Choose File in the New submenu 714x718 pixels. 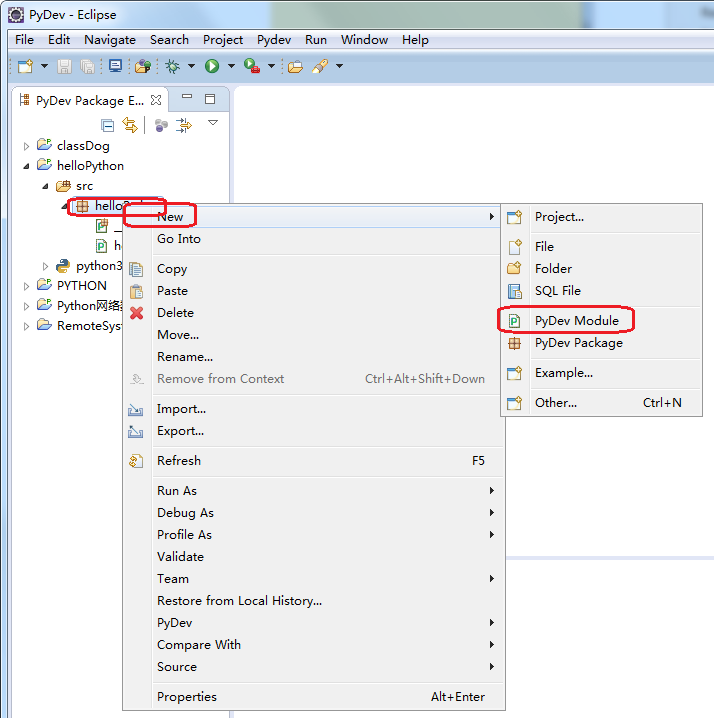pos(601,247)
